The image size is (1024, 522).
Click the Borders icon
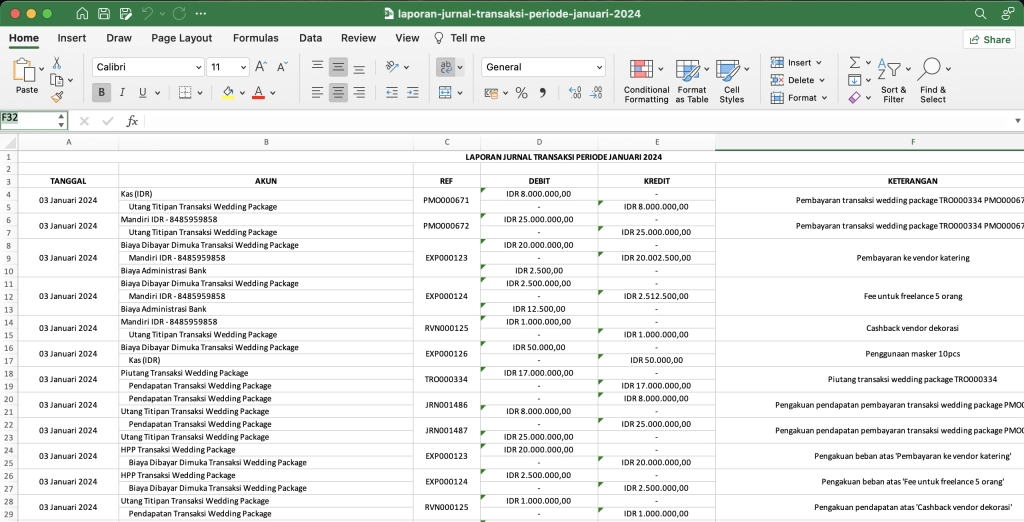[x=185, y=93]
